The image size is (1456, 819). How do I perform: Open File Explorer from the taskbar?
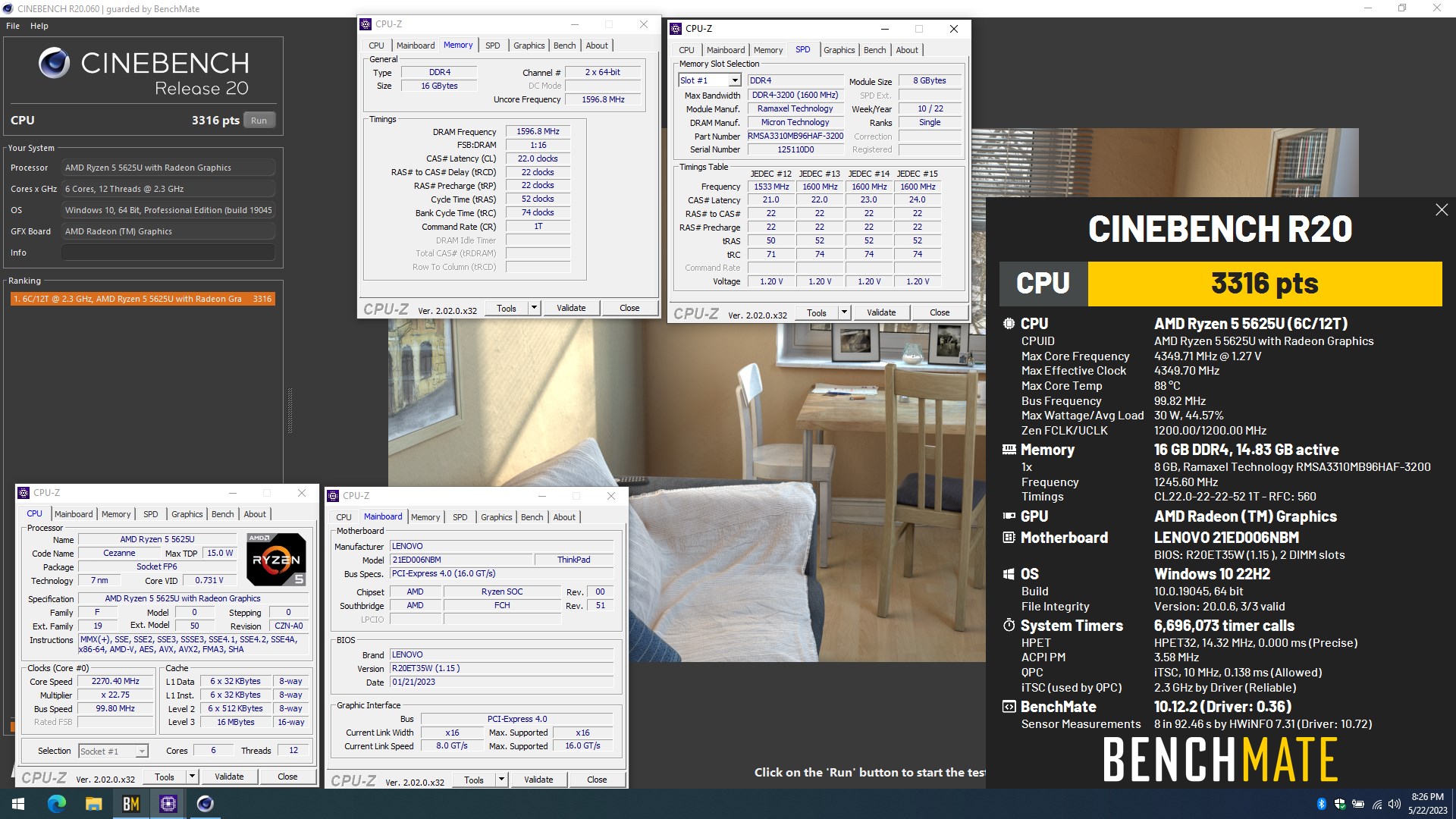[x=93, y=804]
